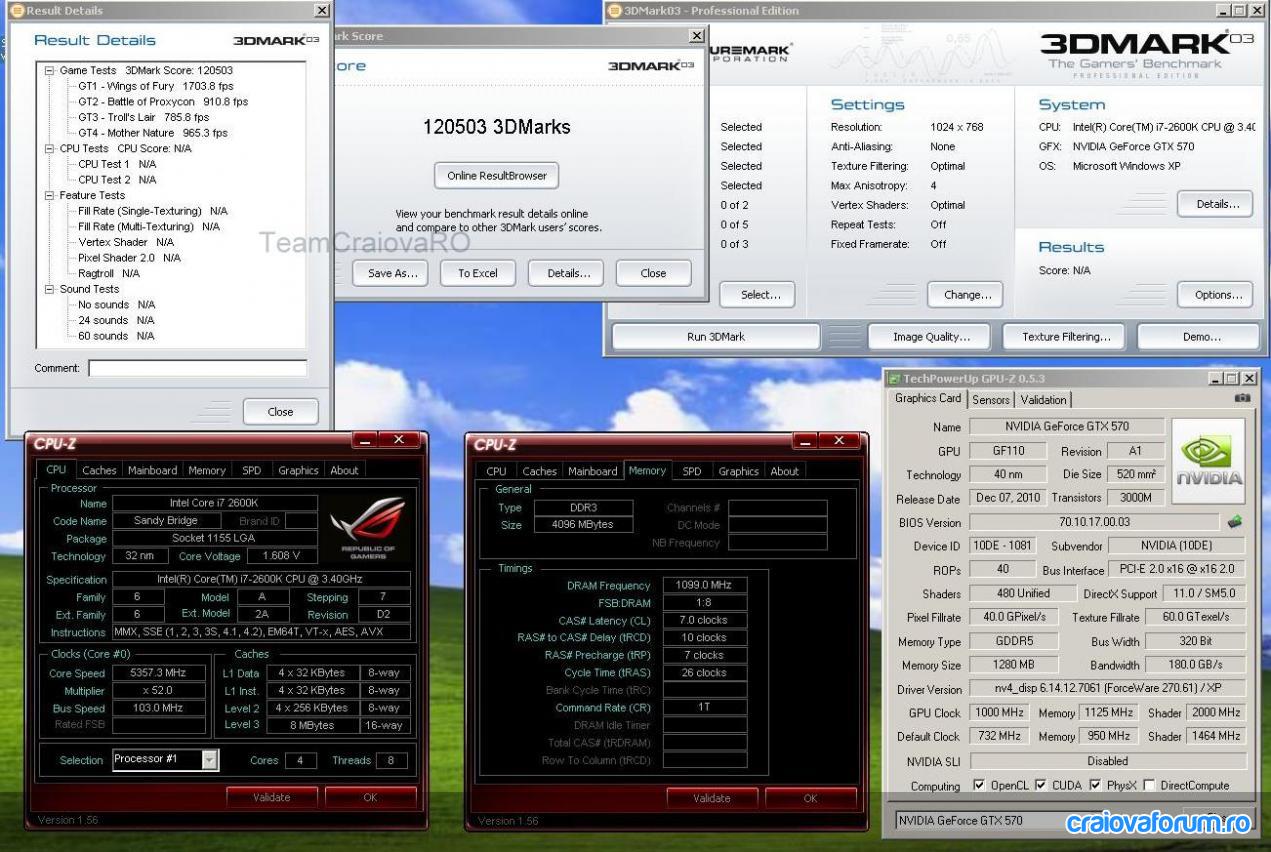Select the Fill Rate (Multi-Texturing) row
Viewport: 1271px width, 852px height.
click(x=149, y=227)
